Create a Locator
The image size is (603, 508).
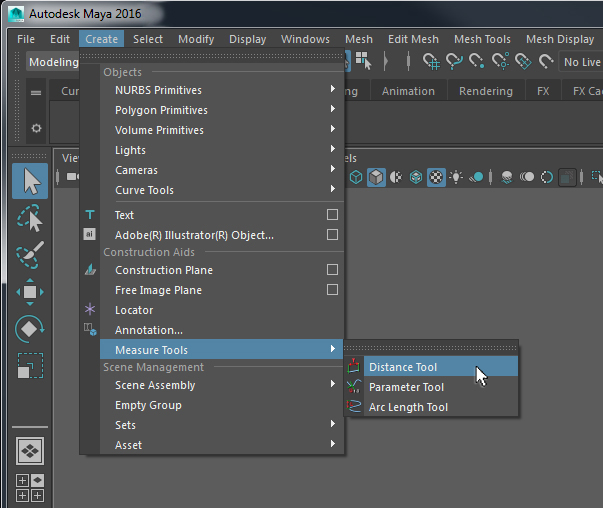click(x=222, y=310)
